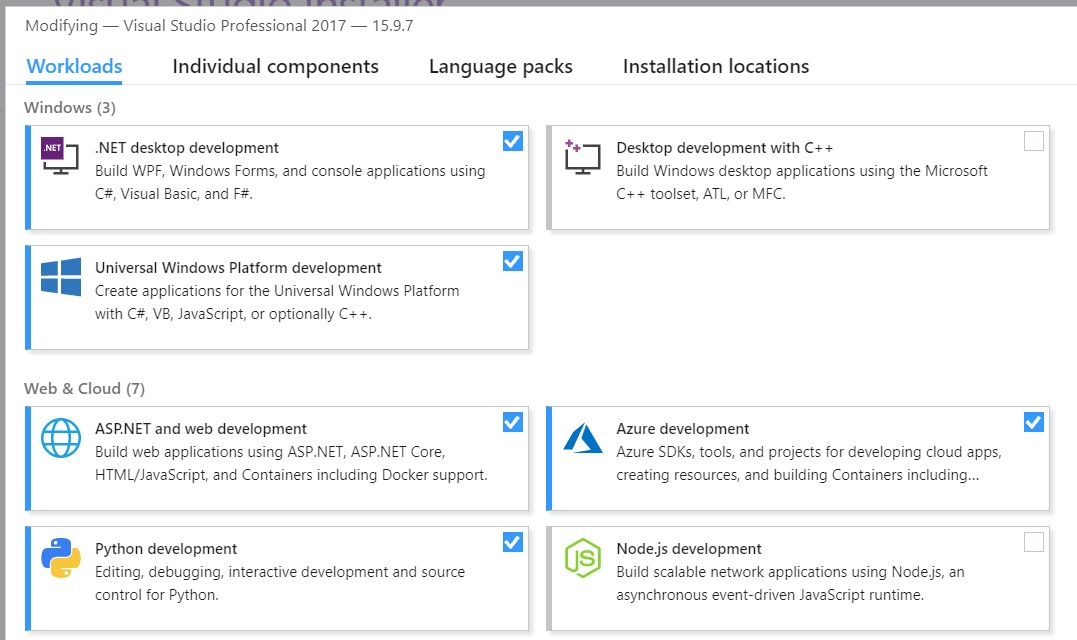Switch to the Workloads tab
The image size is (1077, 640).
click(x=74, y=67)
